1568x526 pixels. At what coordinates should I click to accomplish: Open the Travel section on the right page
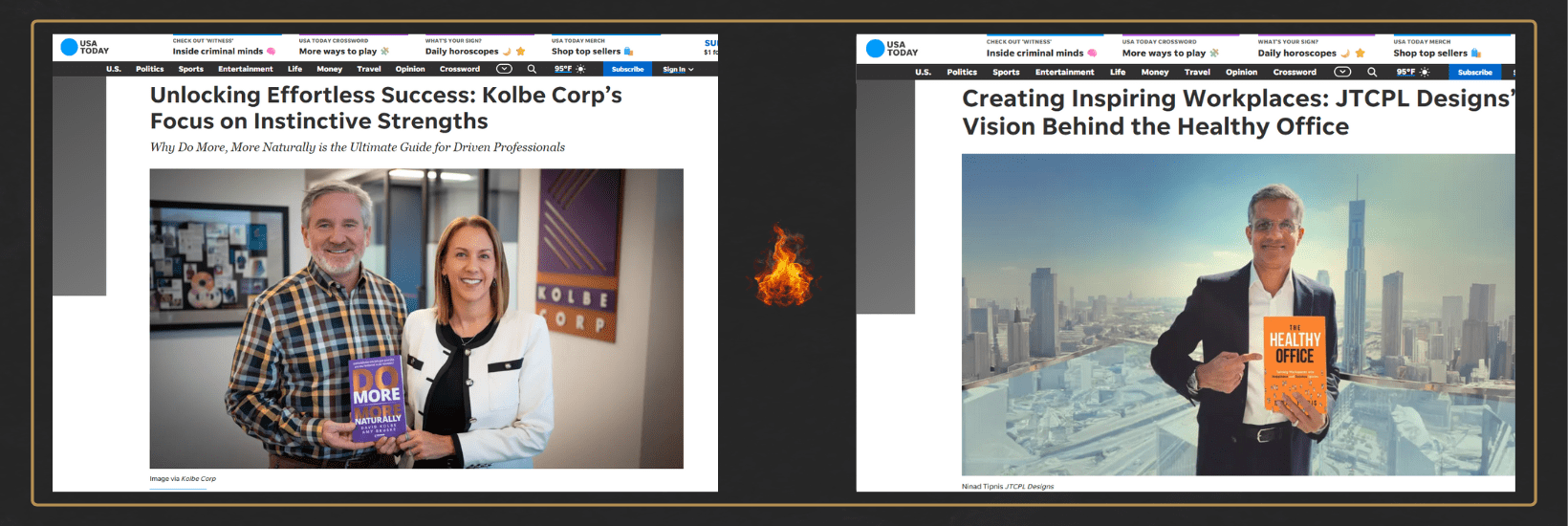tap(1197, 72)
